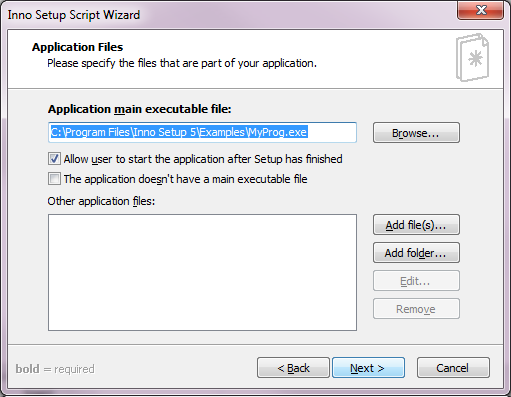Image resolution: width=511 pixels, height=397 pixels.
Task: Uncheck Allow user to start the application
Action: [54, 159]
